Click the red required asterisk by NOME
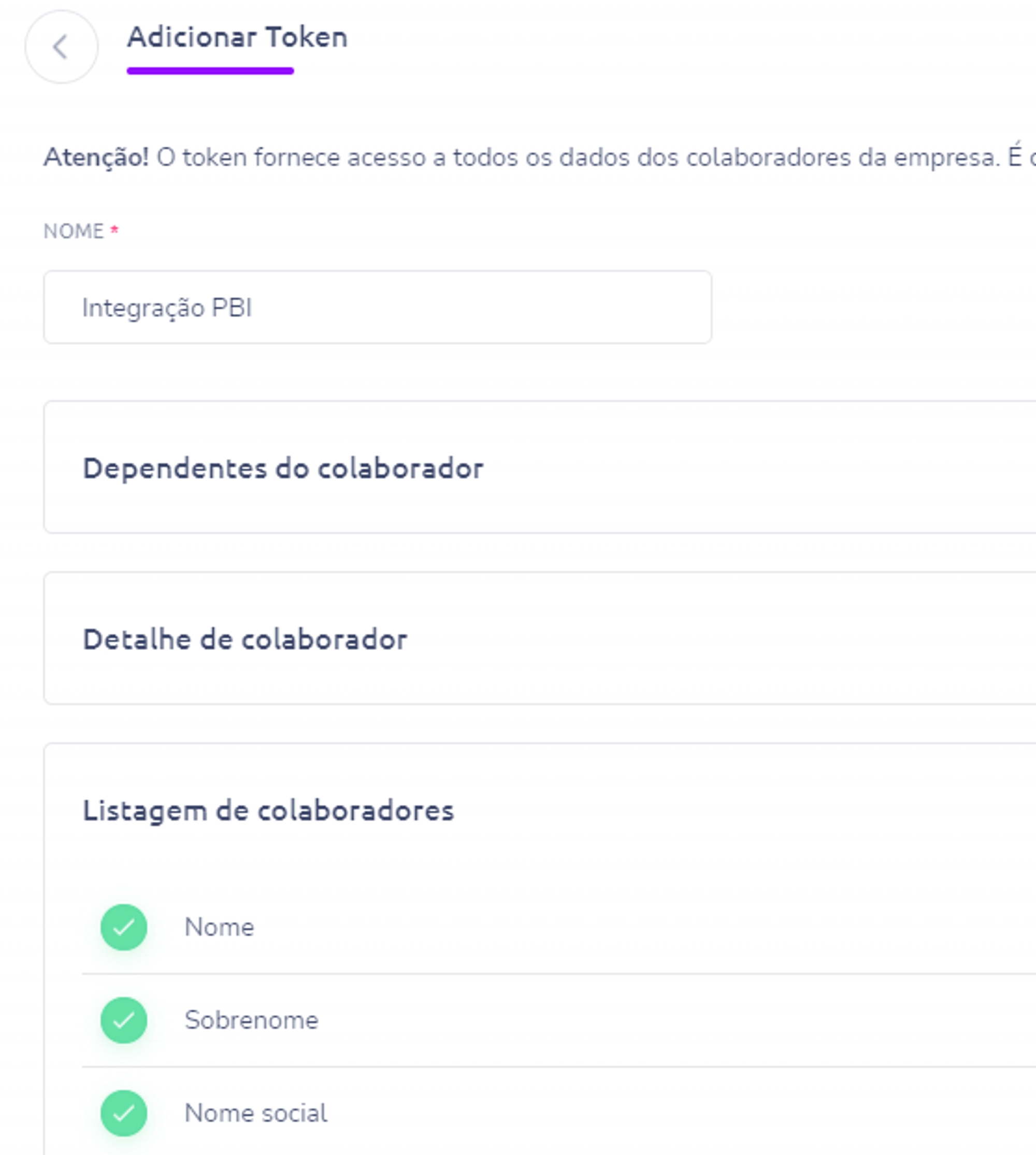 coord(114,229)
